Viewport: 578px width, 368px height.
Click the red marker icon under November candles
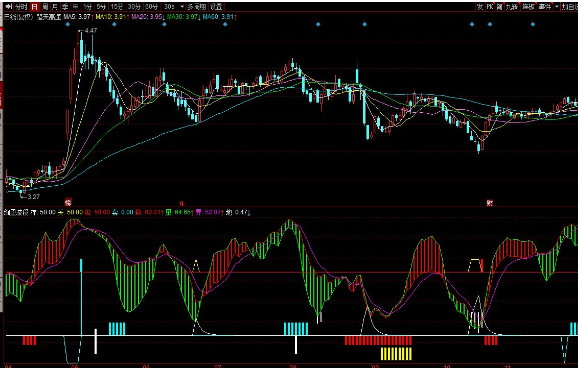[x=490, y=202]
